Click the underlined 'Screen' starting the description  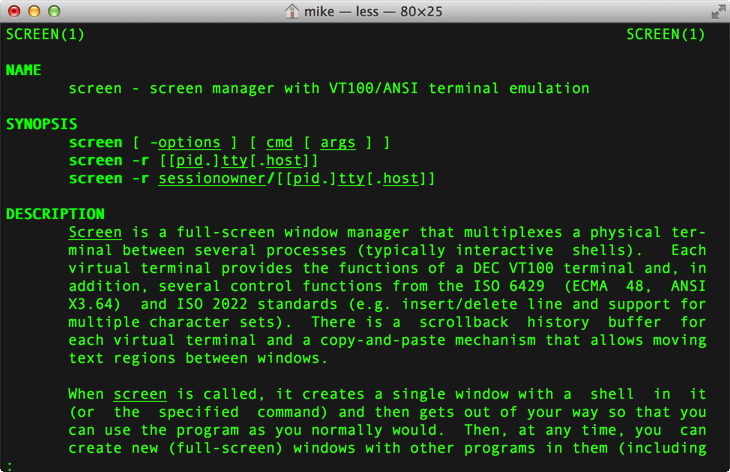pos(95,232)
